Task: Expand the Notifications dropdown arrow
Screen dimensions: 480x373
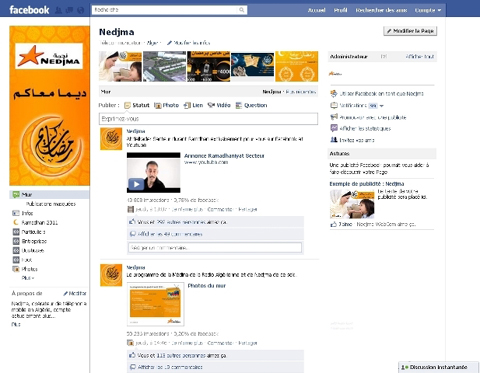Action: [382, 106]
